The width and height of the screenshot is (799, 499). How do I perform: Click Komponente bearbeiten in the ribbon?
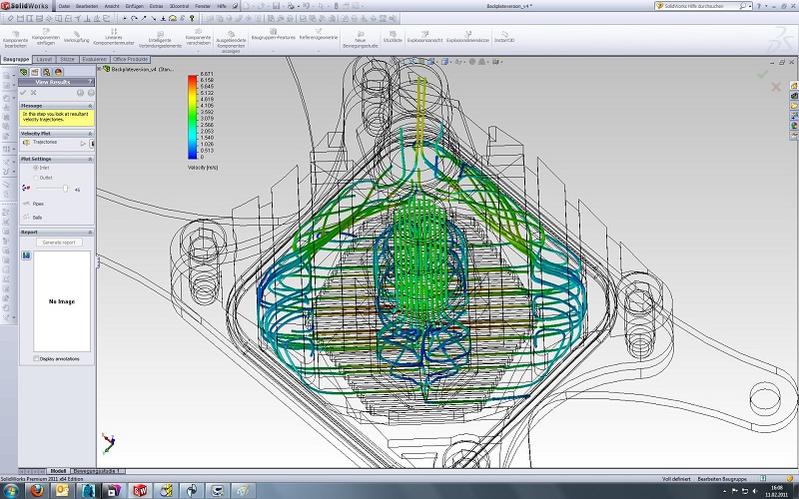(15, 39)
